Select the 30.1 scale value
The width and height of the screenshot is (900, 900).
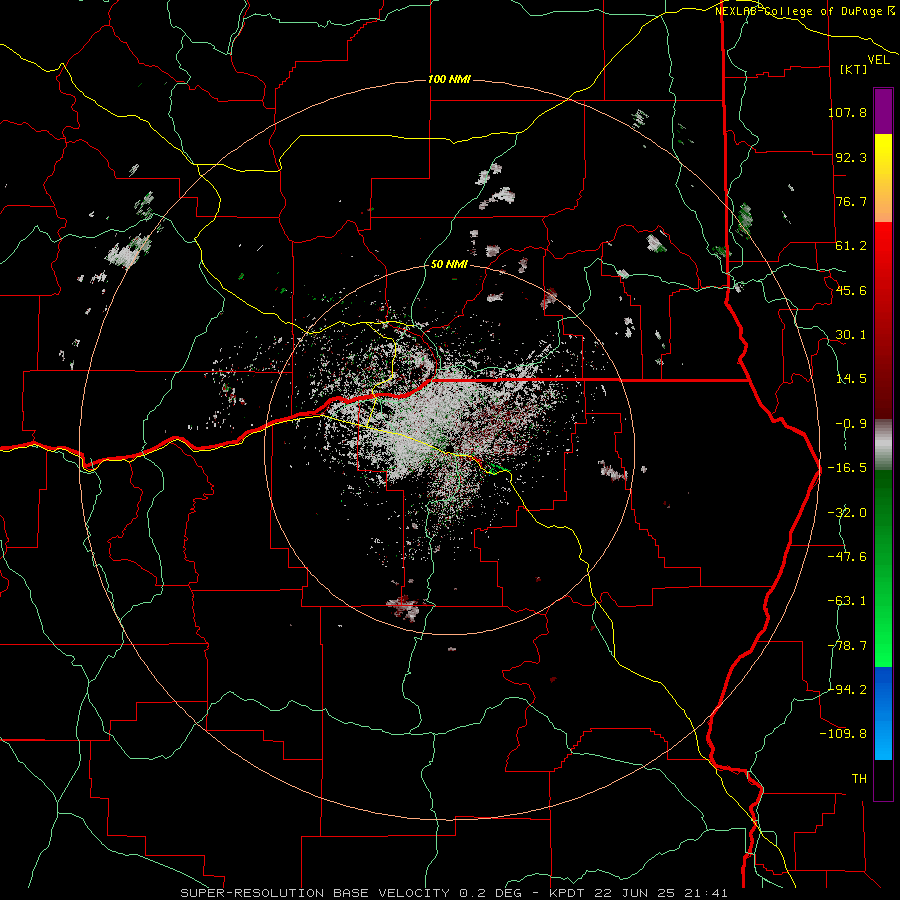coord(851,334)
